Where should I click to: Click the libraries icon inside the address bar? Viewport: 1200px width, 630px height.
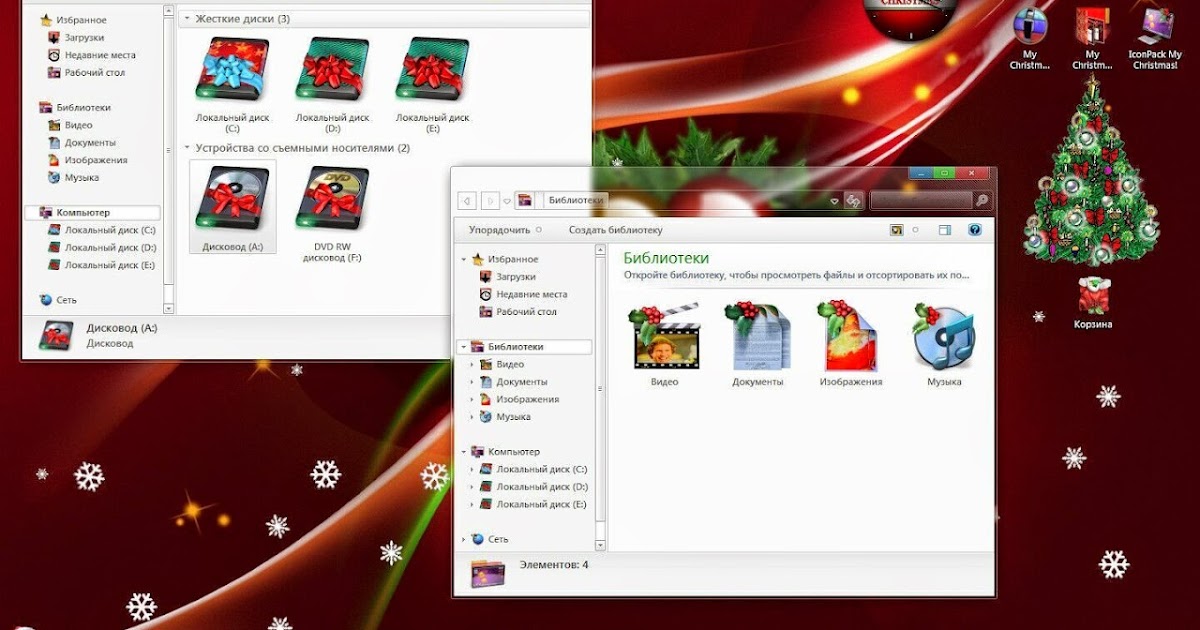click(x=525, y=201)
